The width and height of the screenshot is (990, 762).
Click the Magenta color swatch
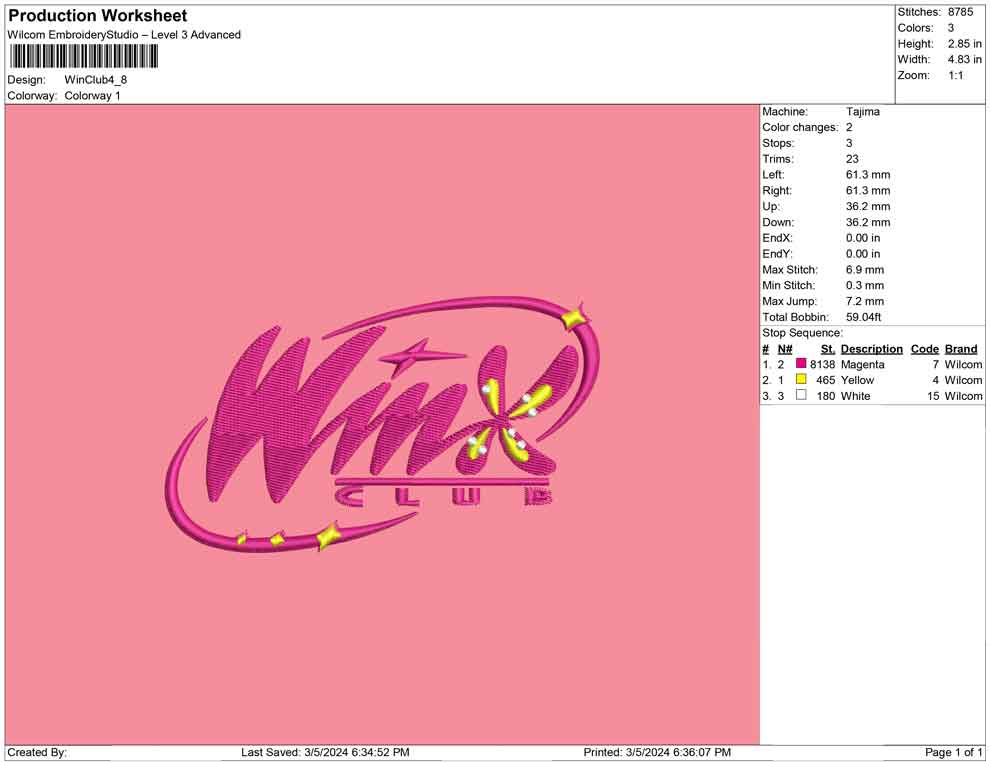point(801,364)
